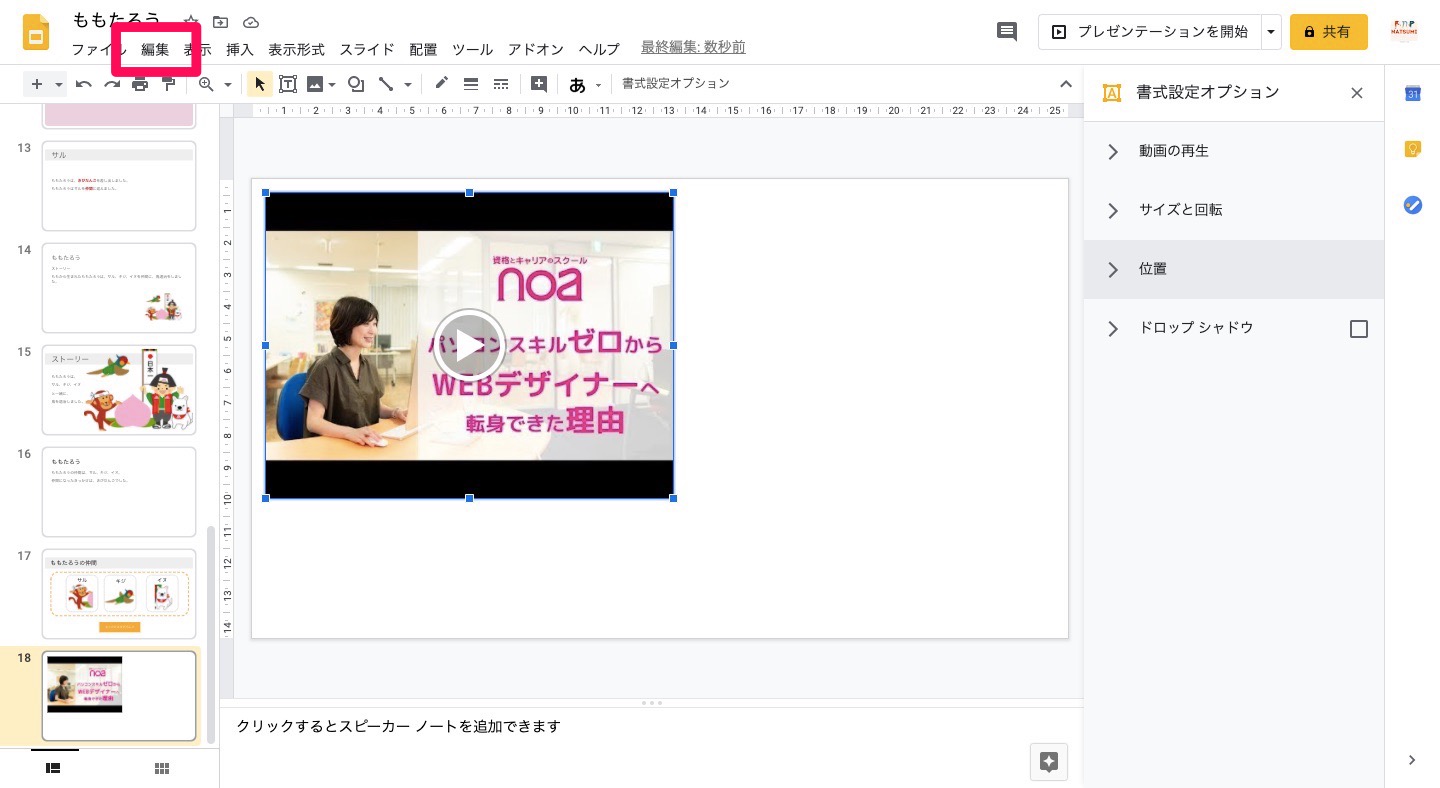Switch to filmstrip view
Image resolution: width=1440 pixels, height=788 pixels.
(54, 768)
